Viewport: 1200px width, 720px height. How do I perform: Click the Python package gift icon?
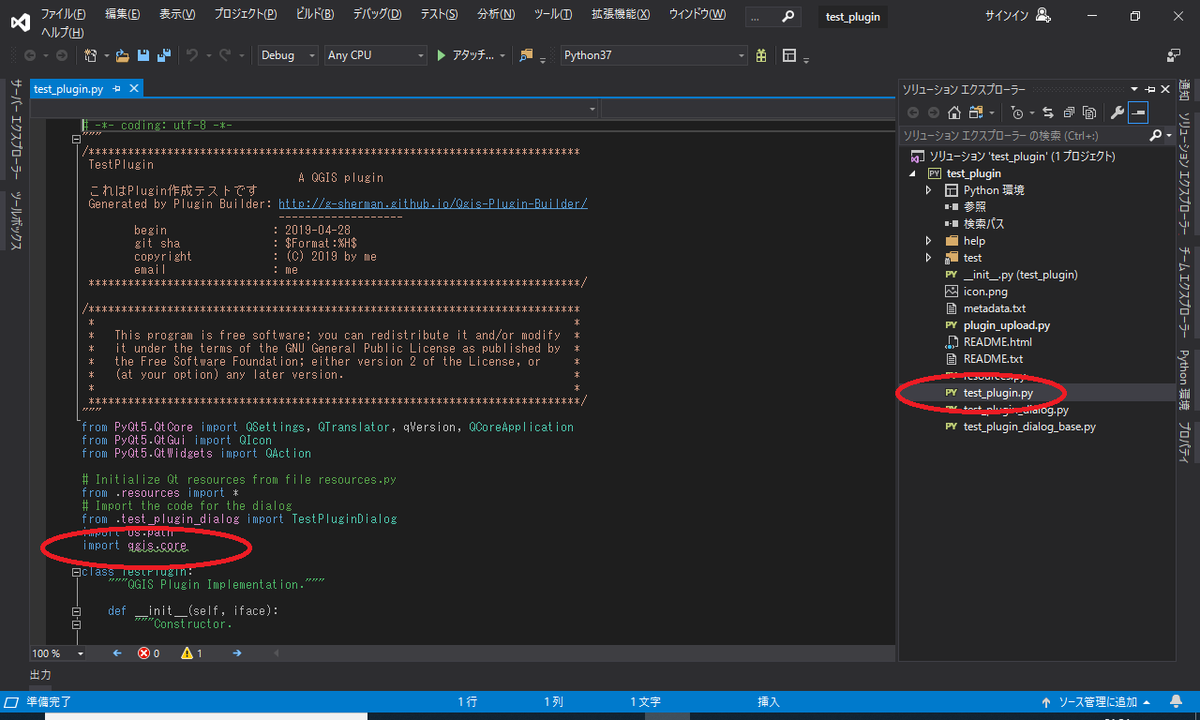coord(761,55)
